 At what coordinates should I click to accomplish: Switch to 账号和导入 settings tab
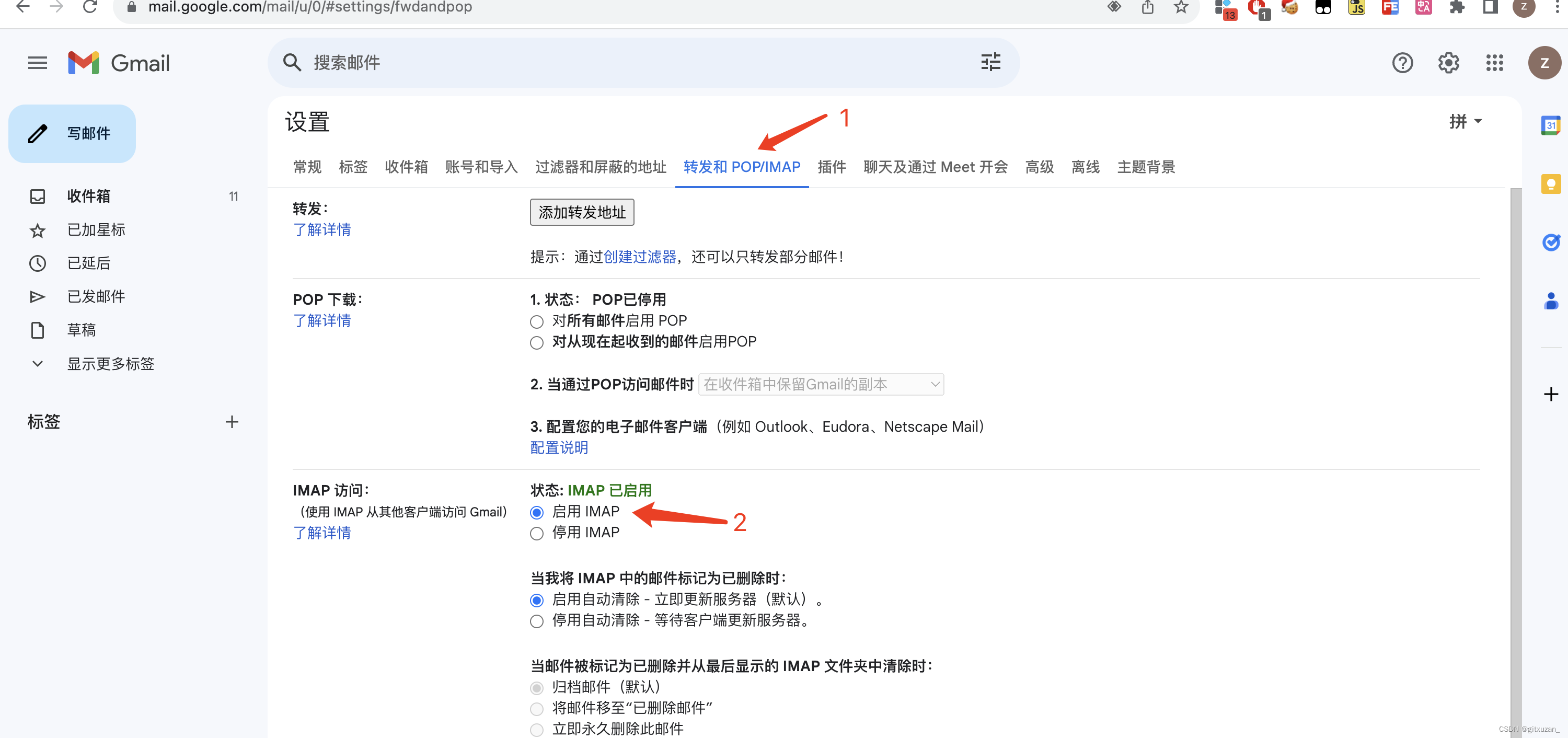pyautogui.click(x=481, y=167)
